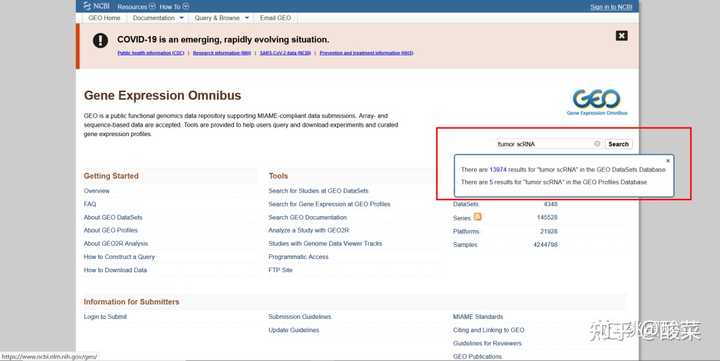Open Citing and Linking to GEO link

point(489,330)
